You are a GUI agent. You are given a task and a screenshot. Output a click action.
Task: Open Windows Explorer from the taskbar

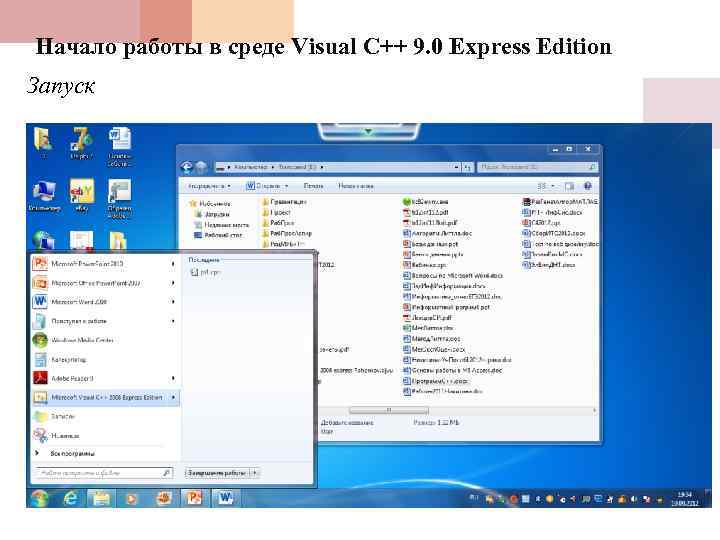tap(101, 498)
